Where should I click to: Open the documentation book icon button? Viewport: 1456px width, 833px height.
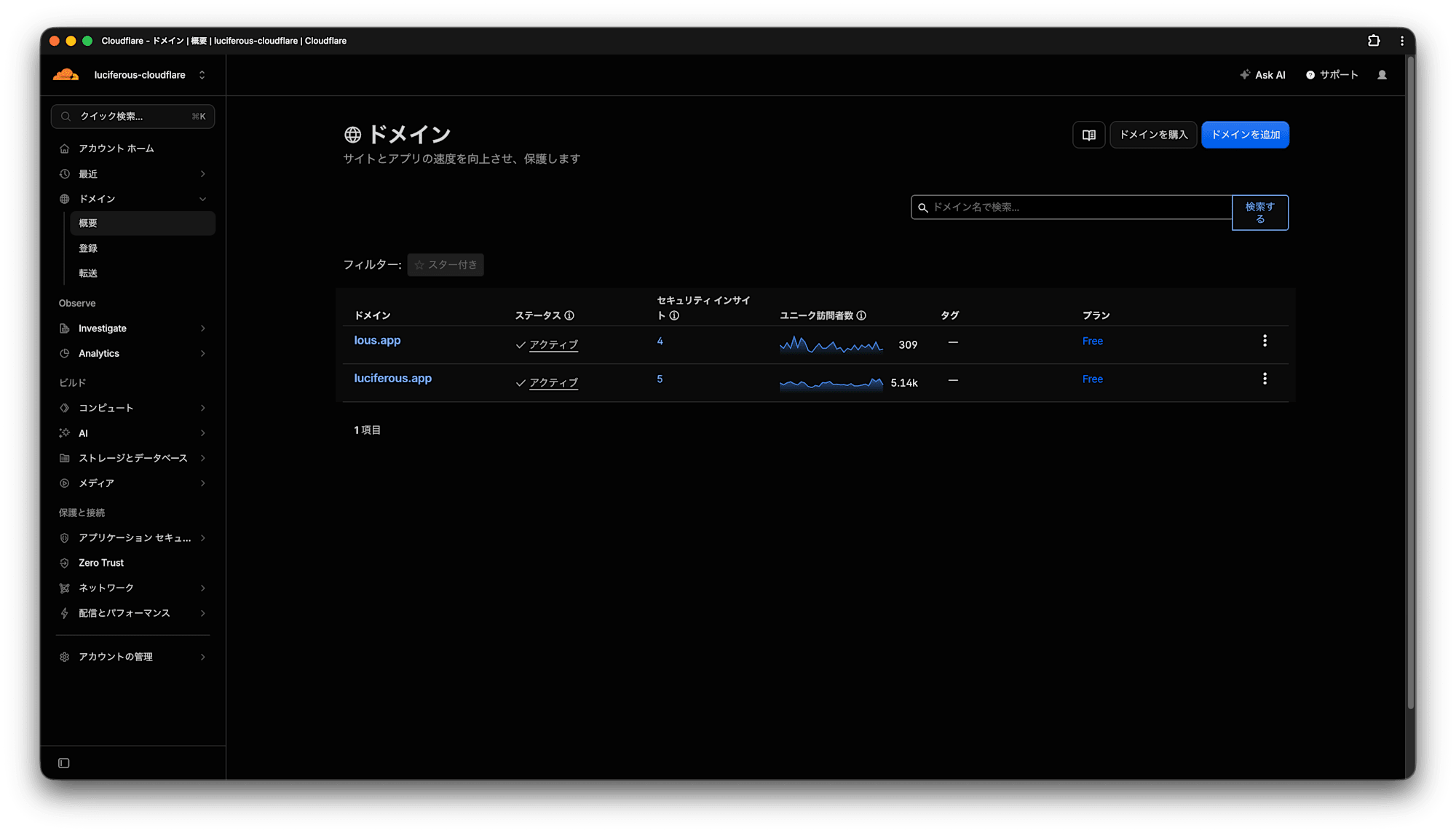(x=1088, y=135)
